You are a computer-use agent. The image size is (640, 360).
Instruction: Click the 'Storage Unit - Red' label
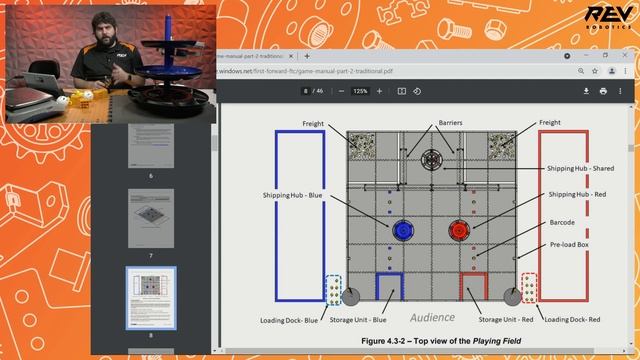tap(506, 320)
